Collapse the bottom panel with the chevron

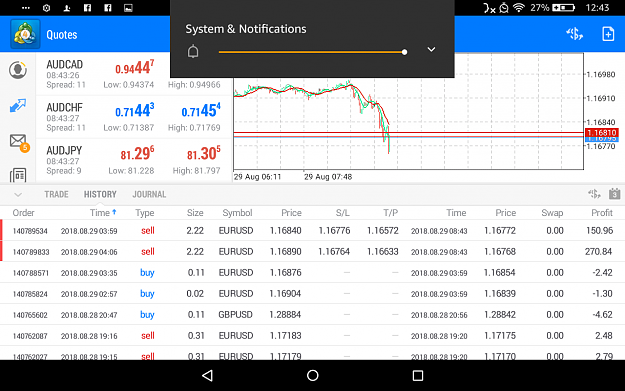[x=18, y=195]
